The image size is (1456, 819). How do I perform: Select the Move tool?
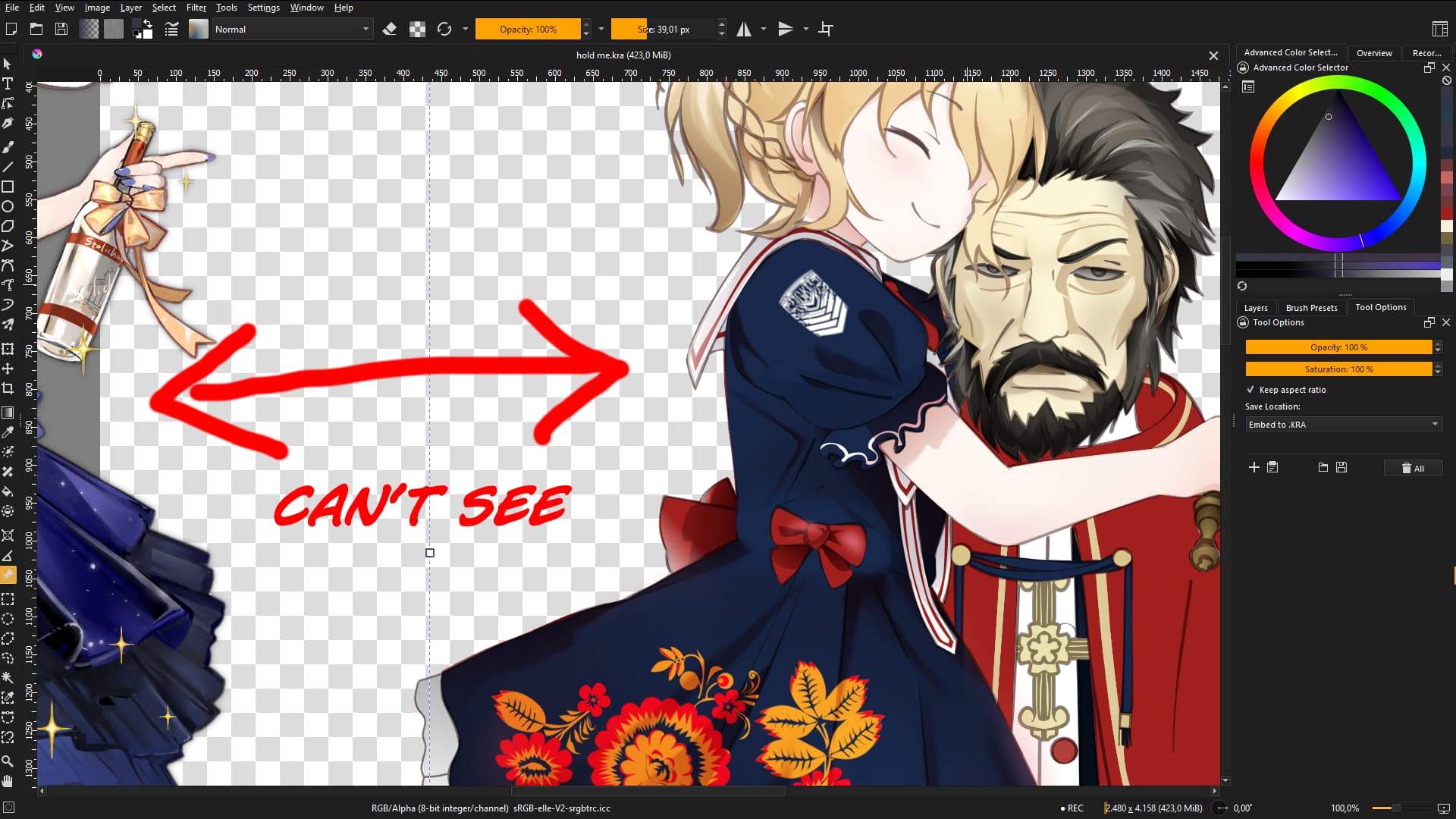[8, 369]
